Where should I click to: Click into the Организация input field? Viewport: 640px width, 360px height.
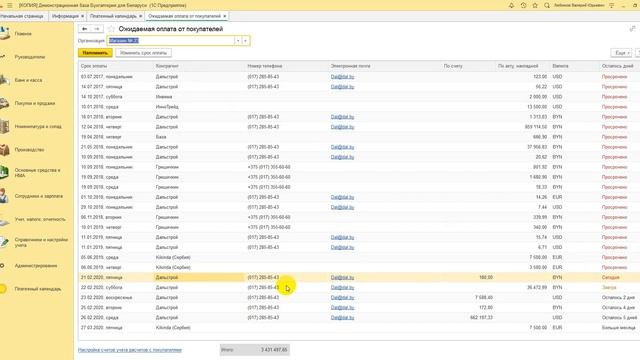point(171,41)
